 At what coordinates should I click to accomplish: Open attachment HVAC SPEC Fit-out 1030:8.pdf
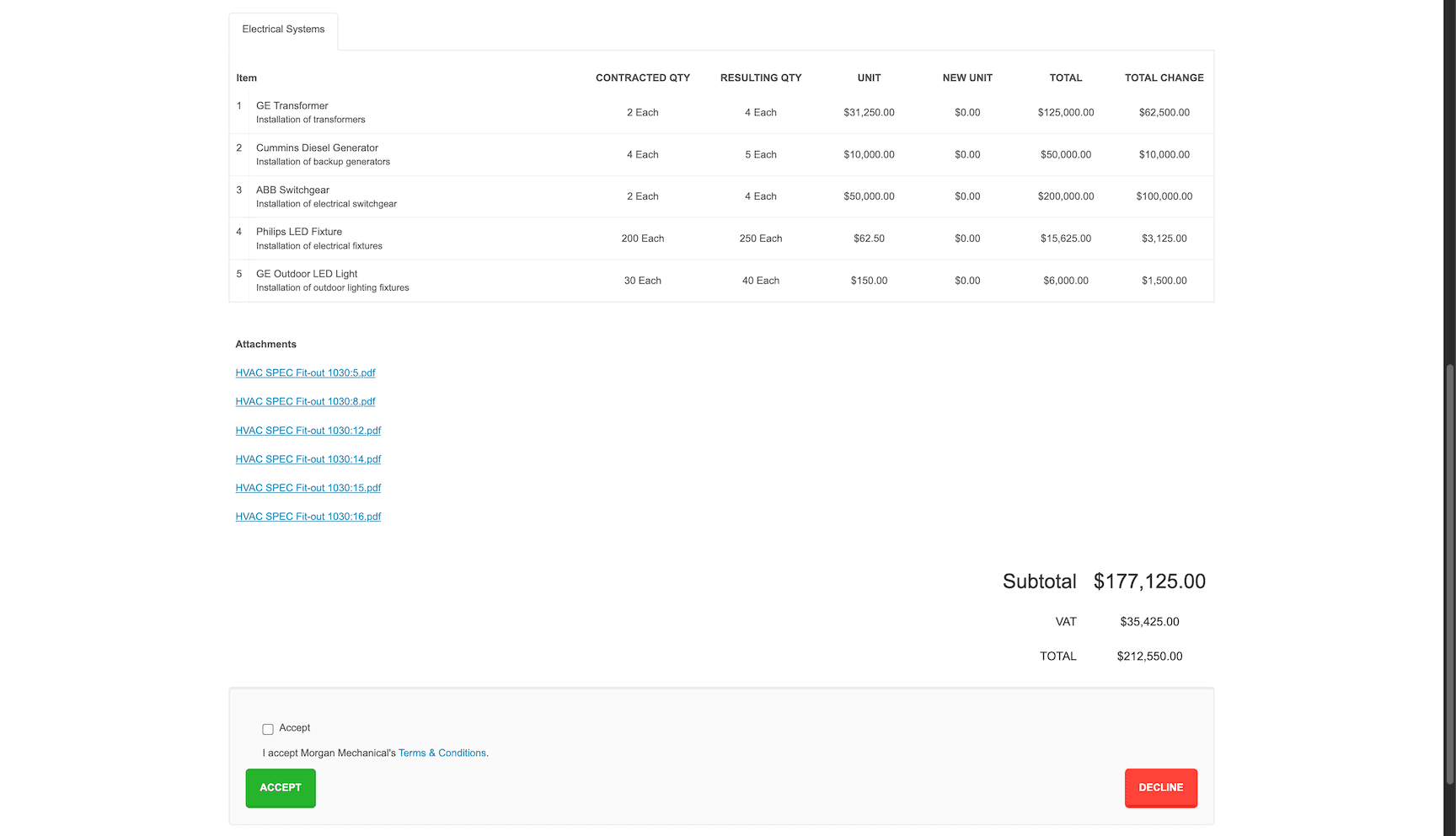click(x=305, y=401)
